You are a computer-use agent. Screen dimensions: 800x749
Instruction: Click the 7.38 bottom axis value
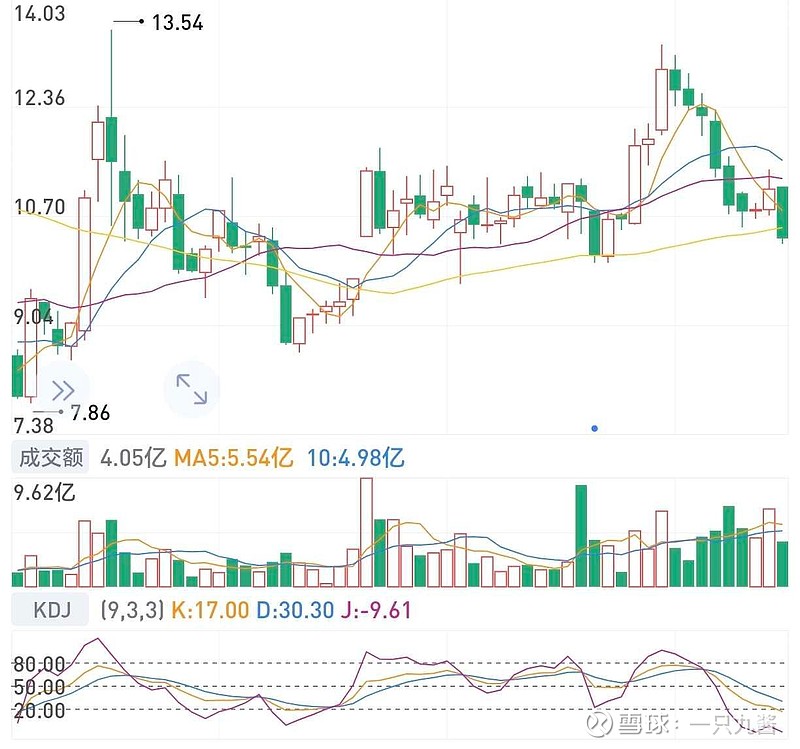(x=33, y=425)
